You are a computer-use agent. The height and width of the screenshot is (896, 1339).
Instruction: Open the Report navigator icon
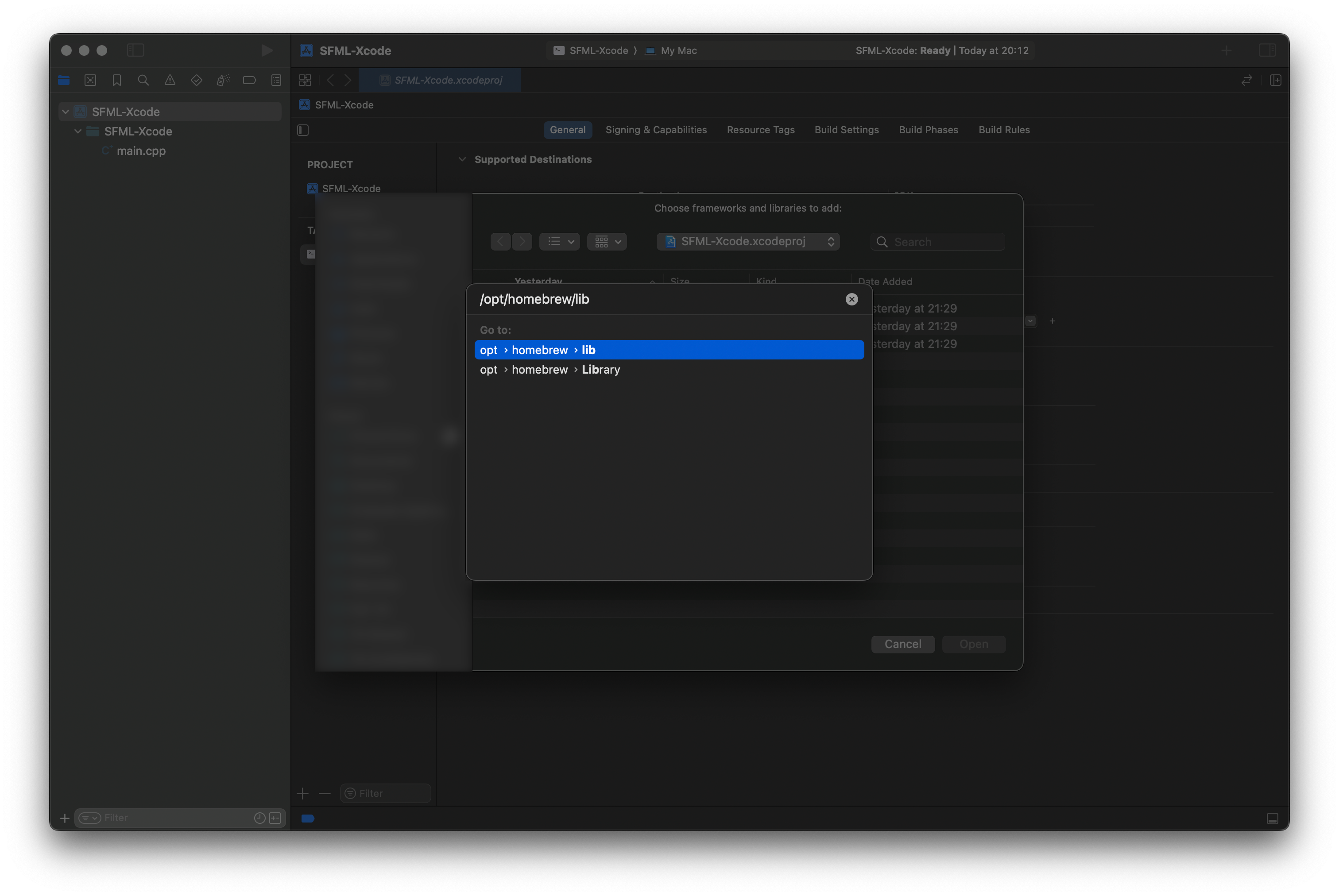(276, 80)
